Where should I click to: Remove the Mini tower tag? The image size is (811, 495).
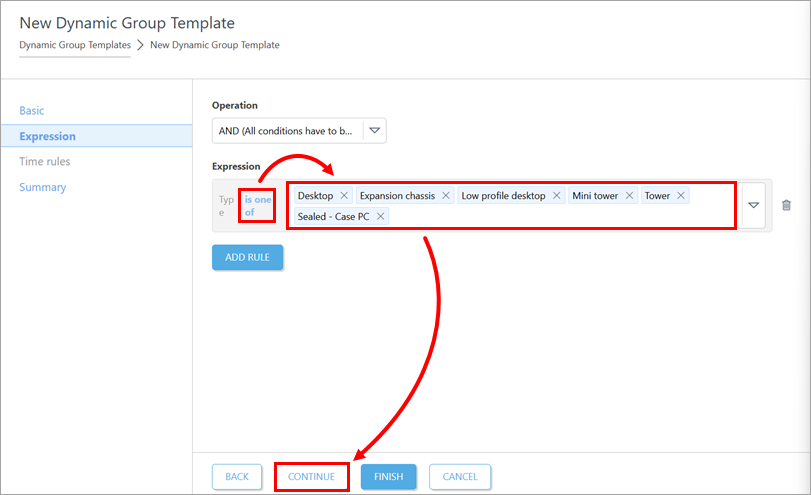[x=630, y=196]
